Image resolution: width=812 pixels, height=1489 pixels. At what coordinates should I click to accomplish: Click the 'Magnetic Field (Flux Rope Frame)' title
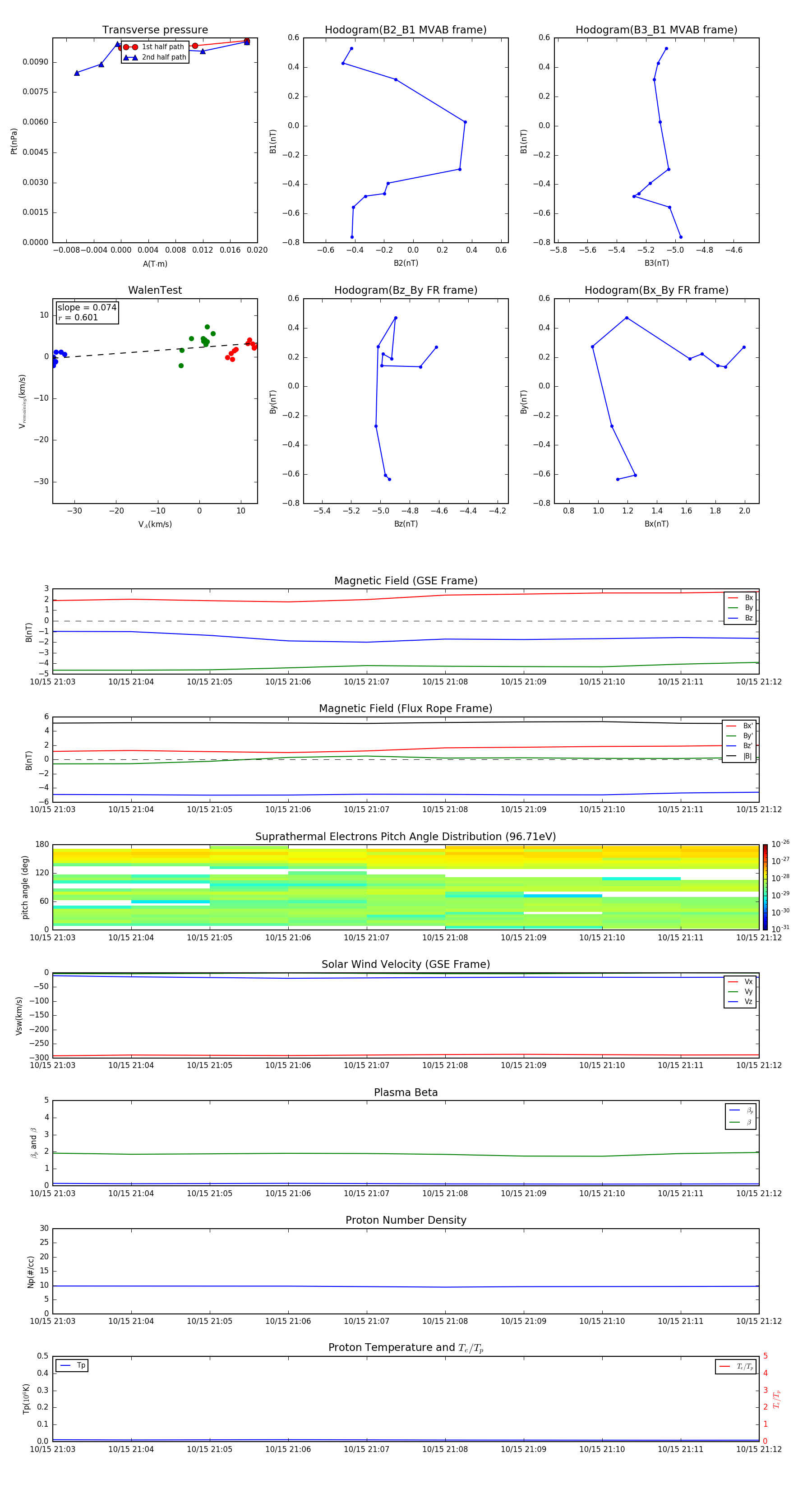tap(406, 709)
